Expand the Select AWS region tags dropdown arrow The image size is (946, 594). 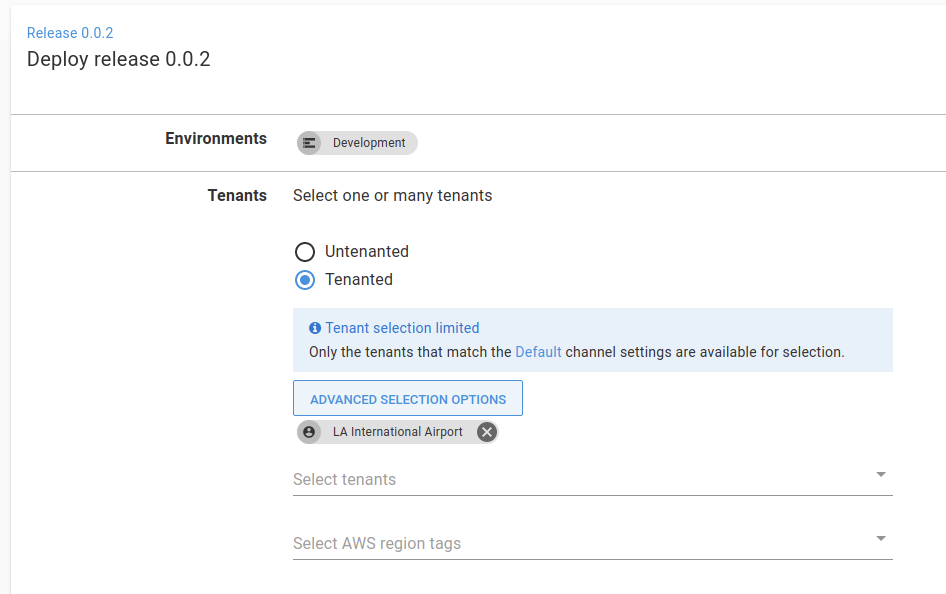[x=881, y=539]
